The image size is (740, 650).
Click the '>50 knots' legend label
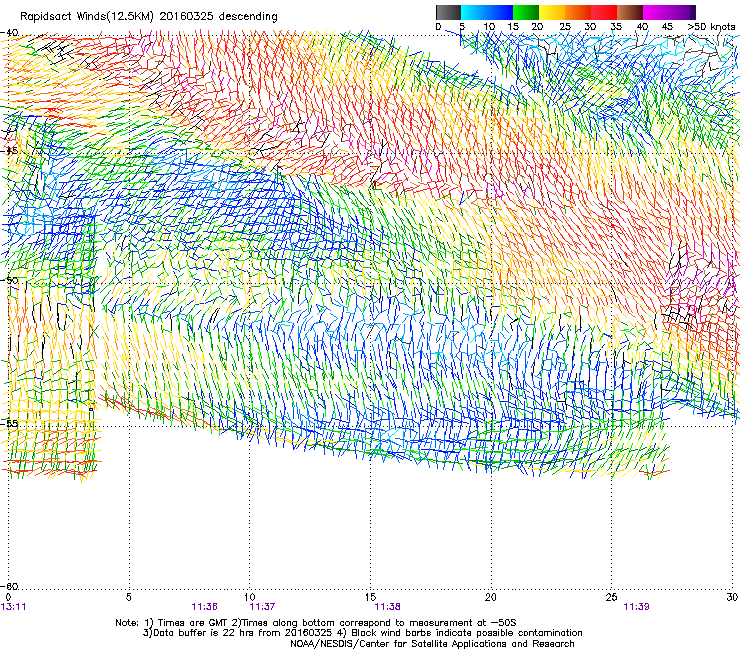click(x=712, y=27)
